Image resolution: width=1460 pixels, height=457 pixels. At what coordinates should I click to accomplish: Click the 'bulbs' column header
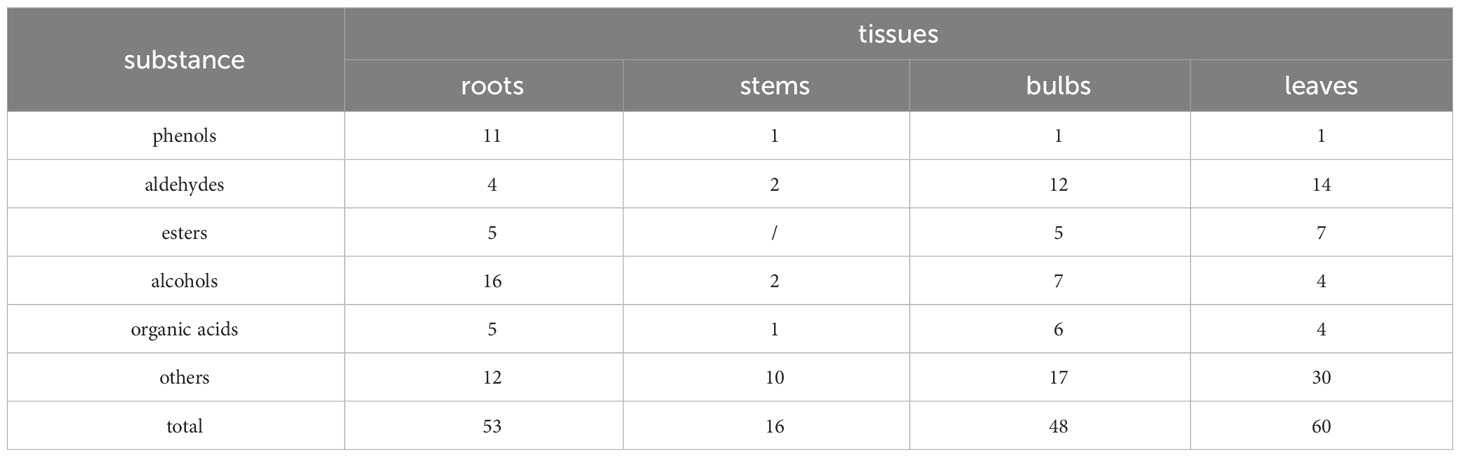[x=1059, y=86]
